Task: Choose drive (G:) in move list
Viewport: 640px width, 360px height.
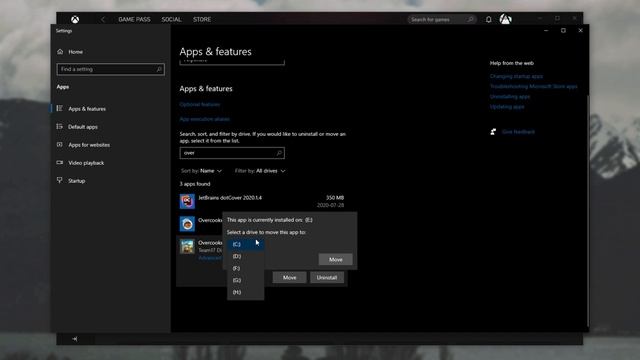Action: tap(245, 280)
